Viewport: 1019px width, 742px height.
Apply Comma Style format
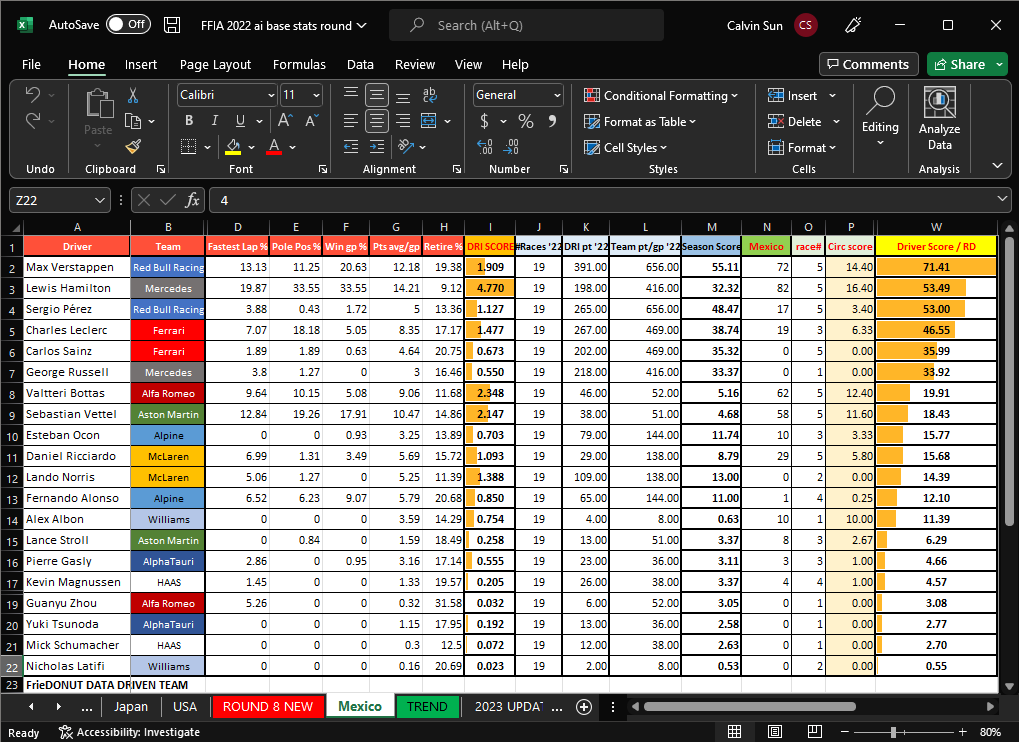[552, 121]
